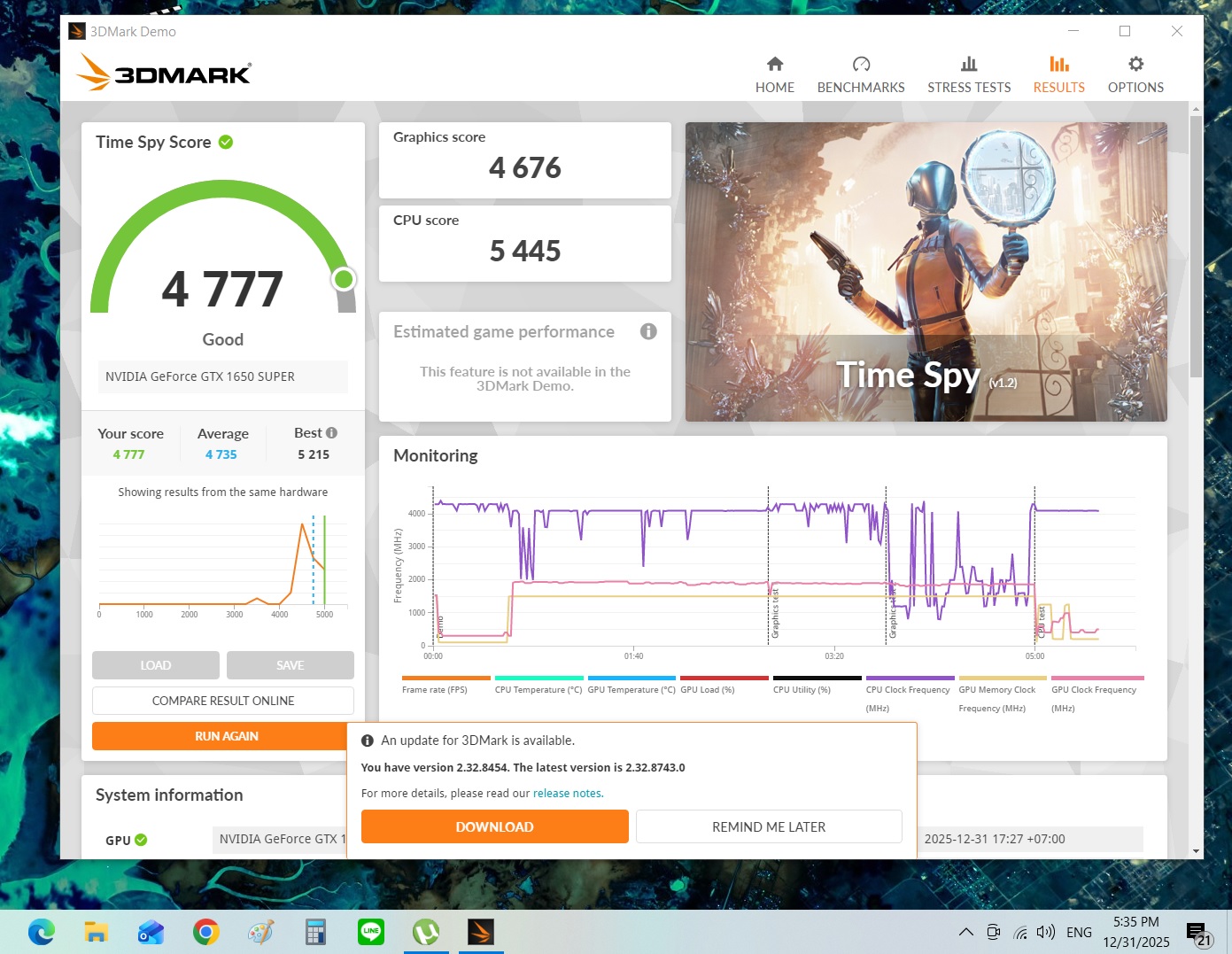
Task: Click Remind Me Later button
Action: pos(768,826)
